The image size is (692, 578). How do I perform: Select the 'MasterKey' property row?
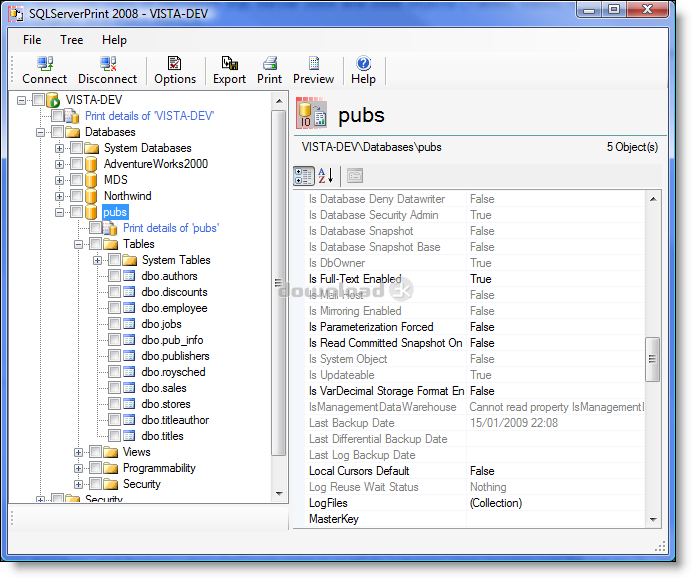coord(474,519)
